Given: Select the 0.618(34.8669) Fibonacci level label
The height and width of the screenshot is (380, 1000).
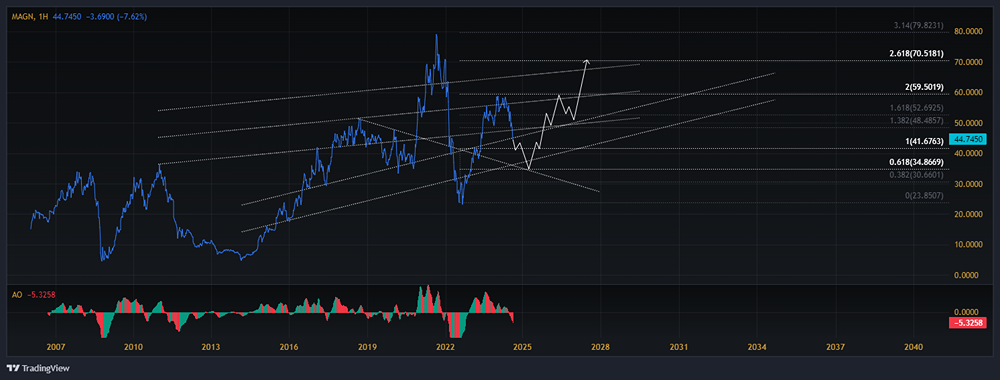Looking at the screenshot, I should [x=916, y=163].
